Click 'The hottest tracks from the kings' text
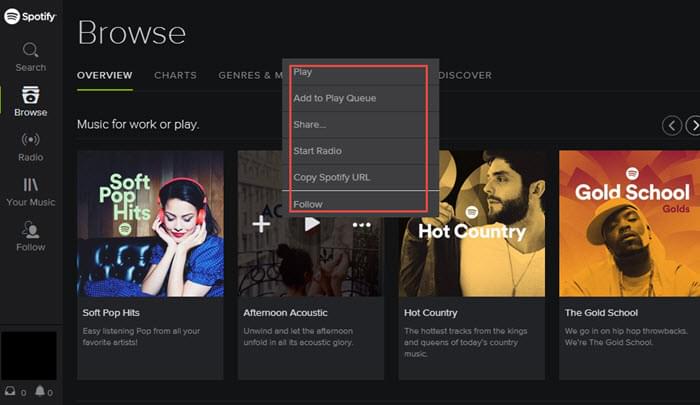The image size is (700, 405). pyautogui.click(x=466, y=342)
